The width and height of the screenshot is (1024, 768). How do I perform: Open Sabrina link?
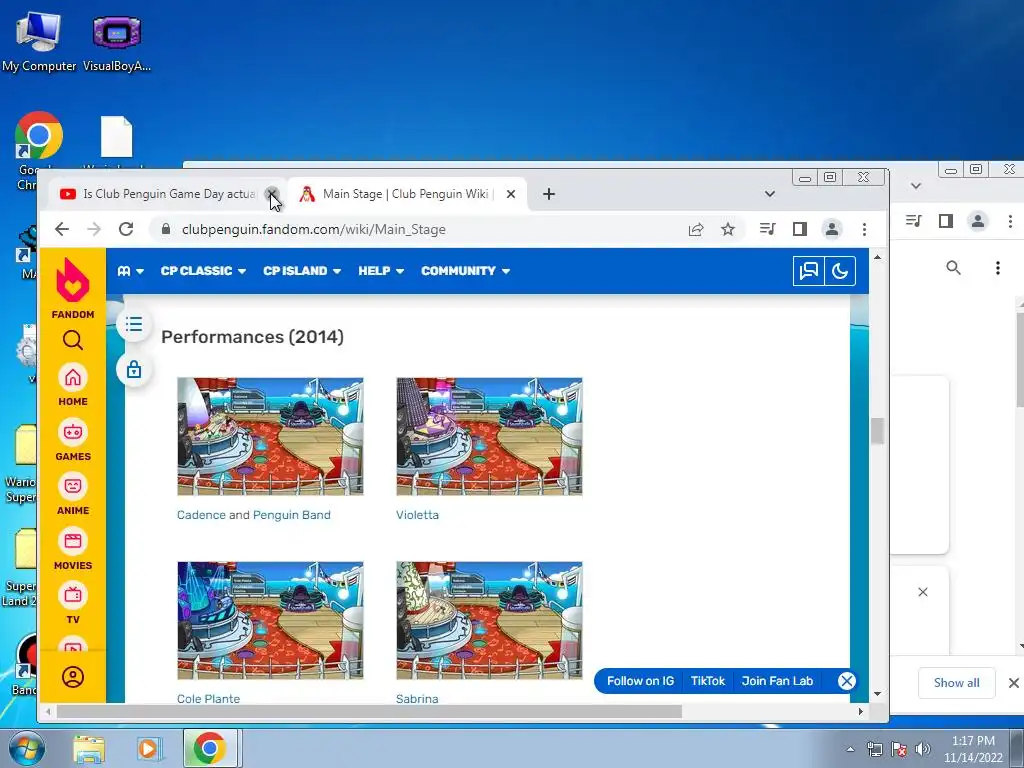417,699
